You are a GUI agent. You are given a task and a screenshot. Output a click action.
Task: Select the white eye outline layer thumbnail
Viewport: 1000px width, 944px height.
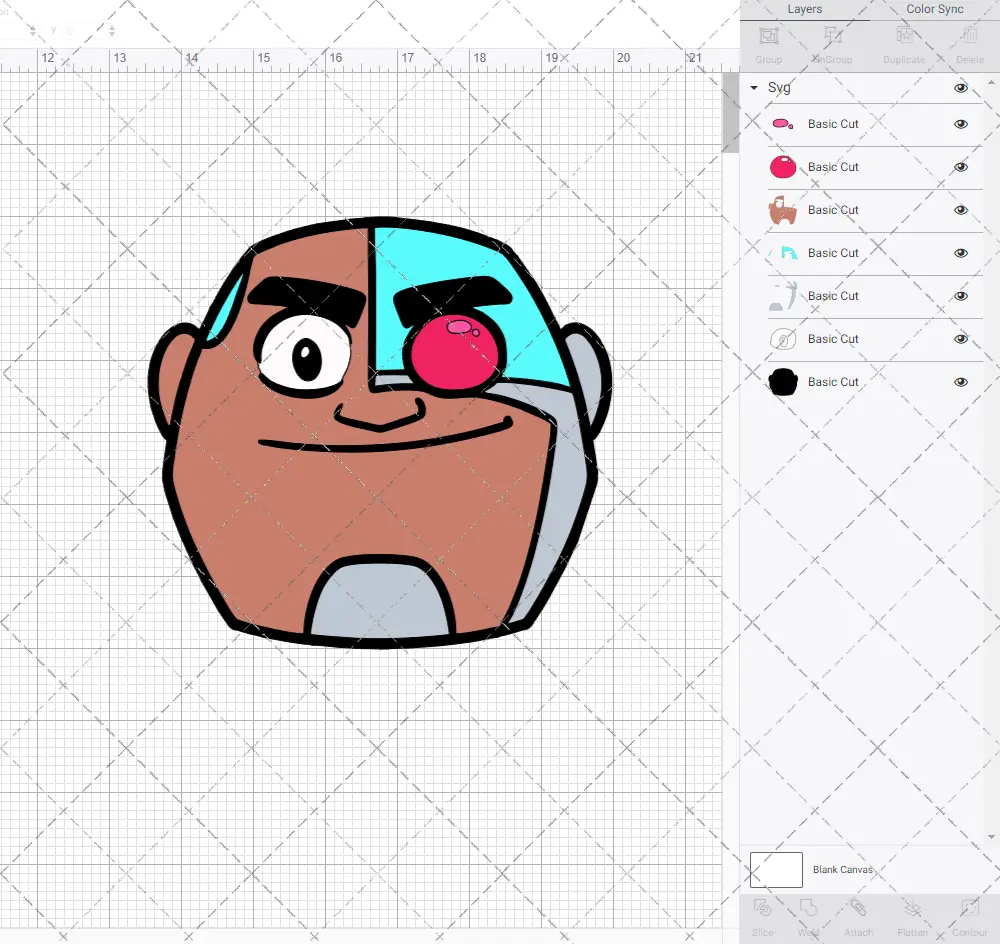click(x=783, y=339)
